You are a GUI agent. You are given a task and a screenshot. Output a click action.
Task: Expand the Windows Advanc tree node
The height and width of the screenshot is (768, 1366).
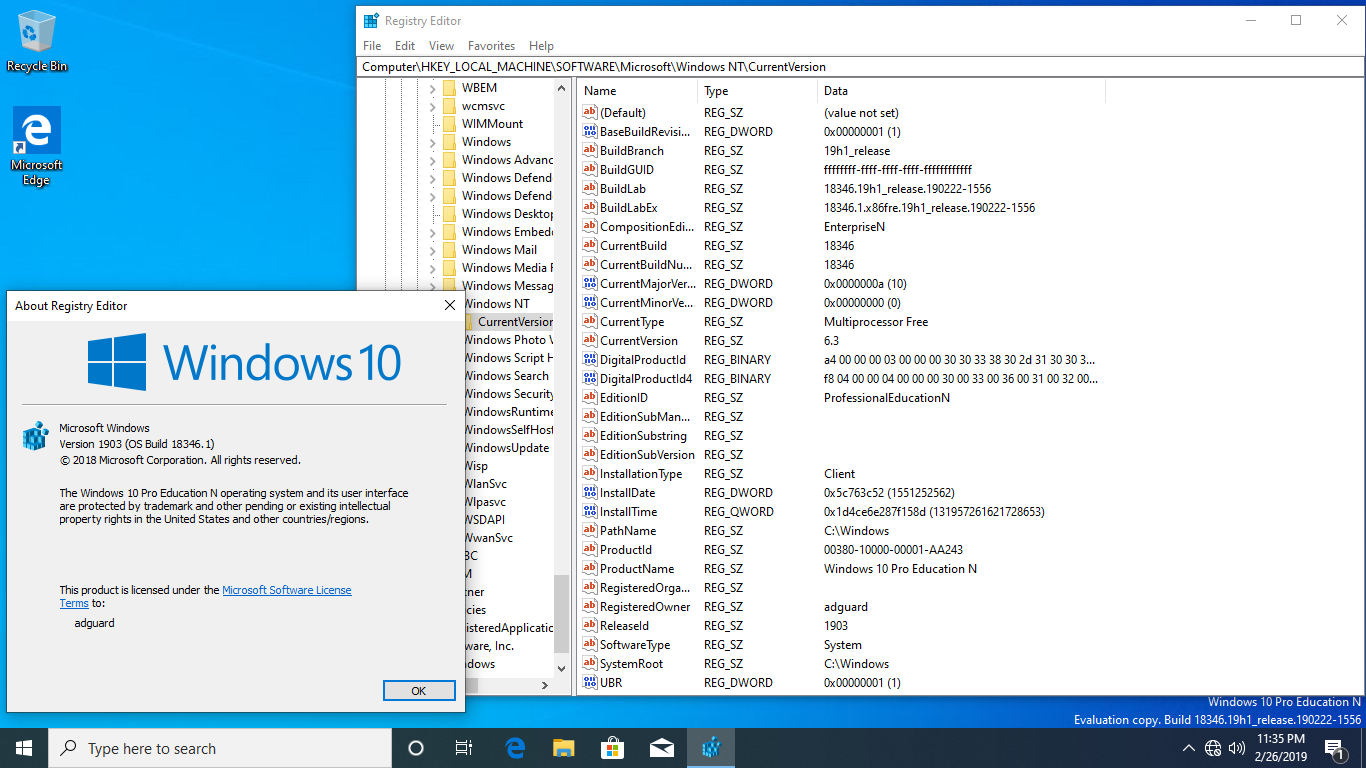tap(433, 160)
